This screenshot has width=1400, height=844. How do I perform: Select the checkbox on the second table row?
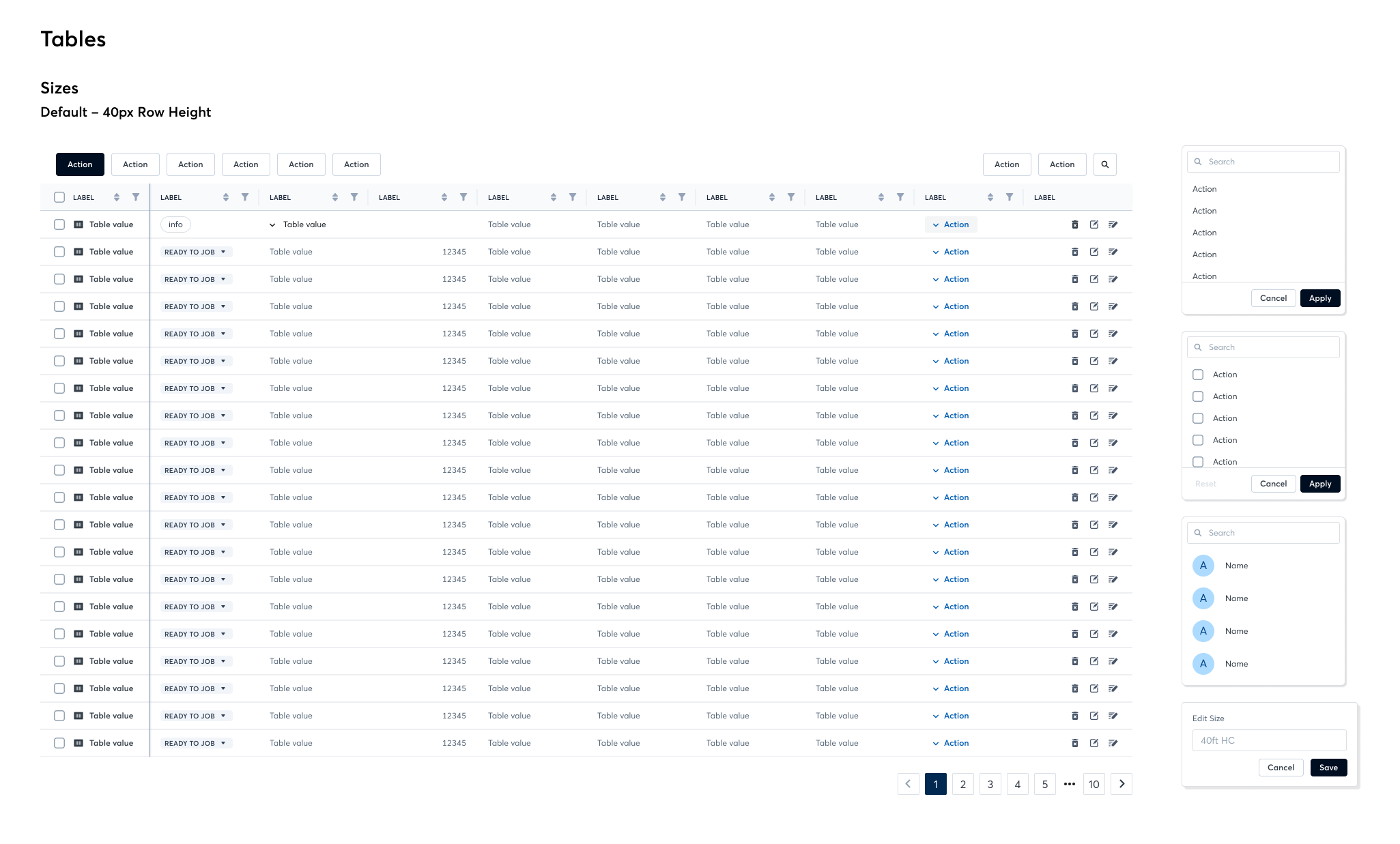59,251
